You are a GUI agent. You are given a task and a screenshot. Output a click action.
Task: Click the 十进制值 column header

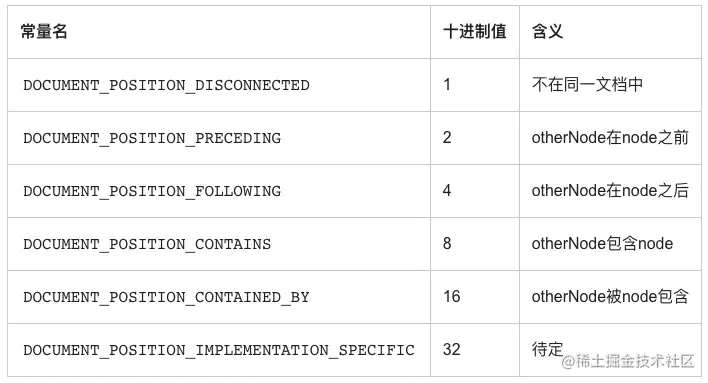pos(475,32)
